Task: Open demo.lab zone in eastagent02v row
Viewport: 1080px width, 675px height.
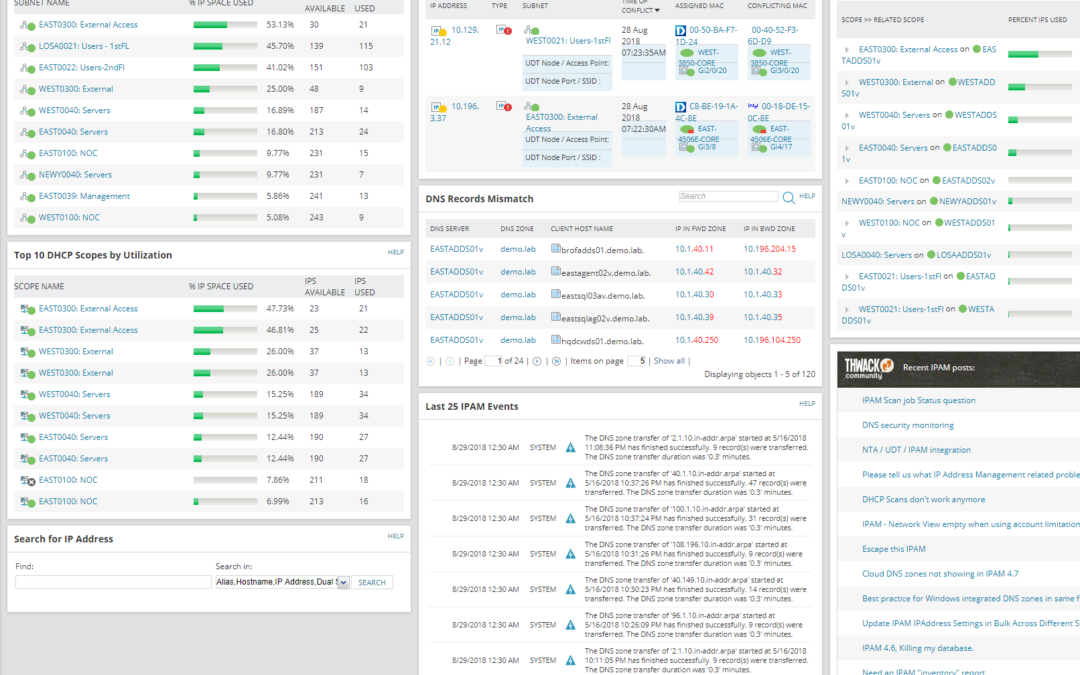Action: tap(518, 272)
